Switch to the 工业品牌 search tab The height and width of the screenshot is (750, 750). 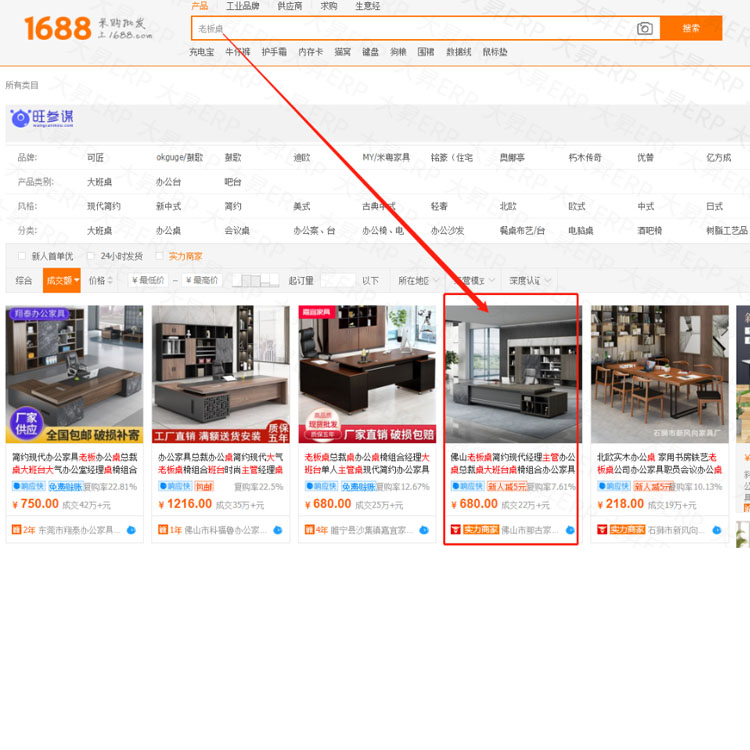click(243, 6)
